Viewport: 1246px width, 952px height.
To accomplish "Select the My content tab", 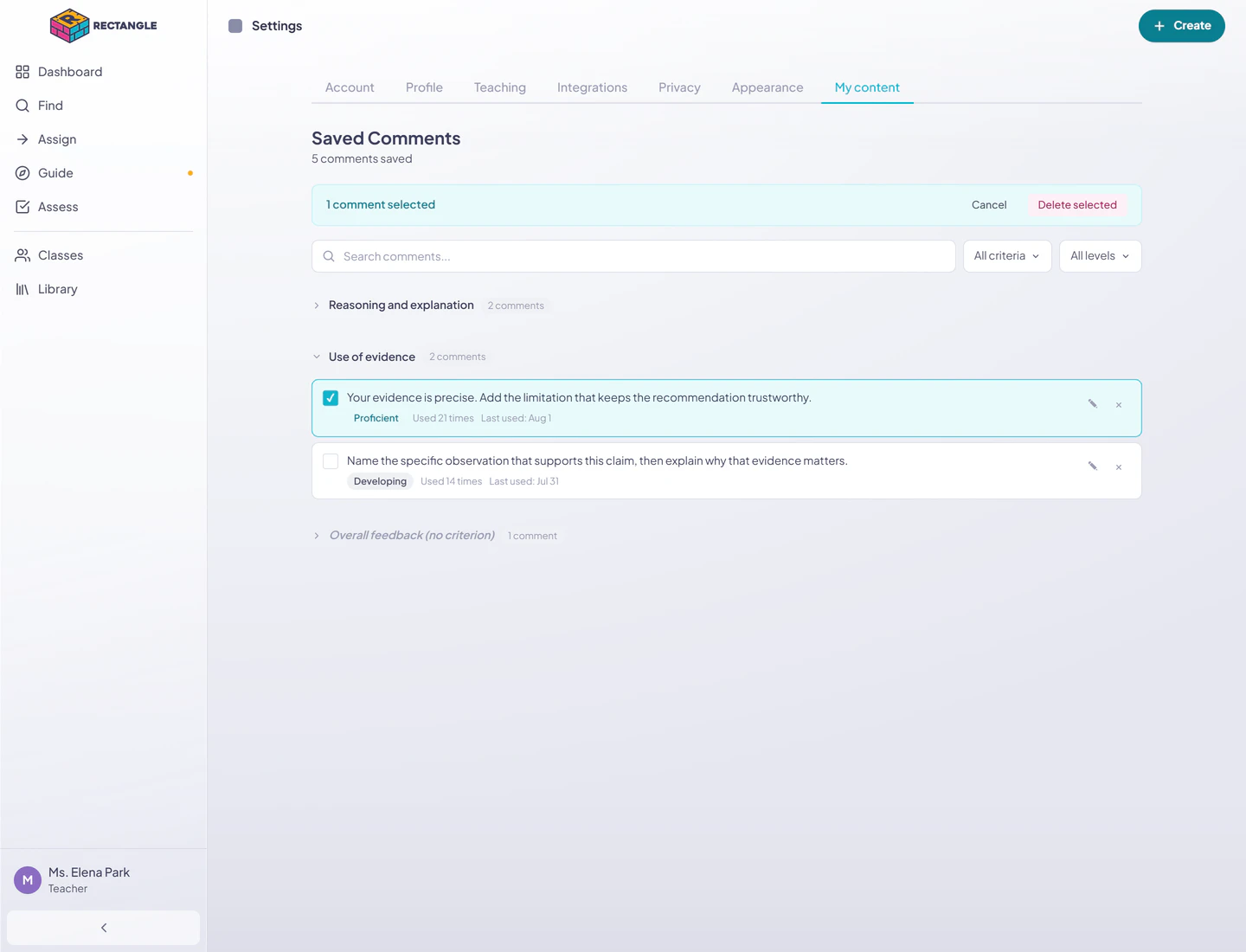I will pyautogui.click(x=867, y=87).
